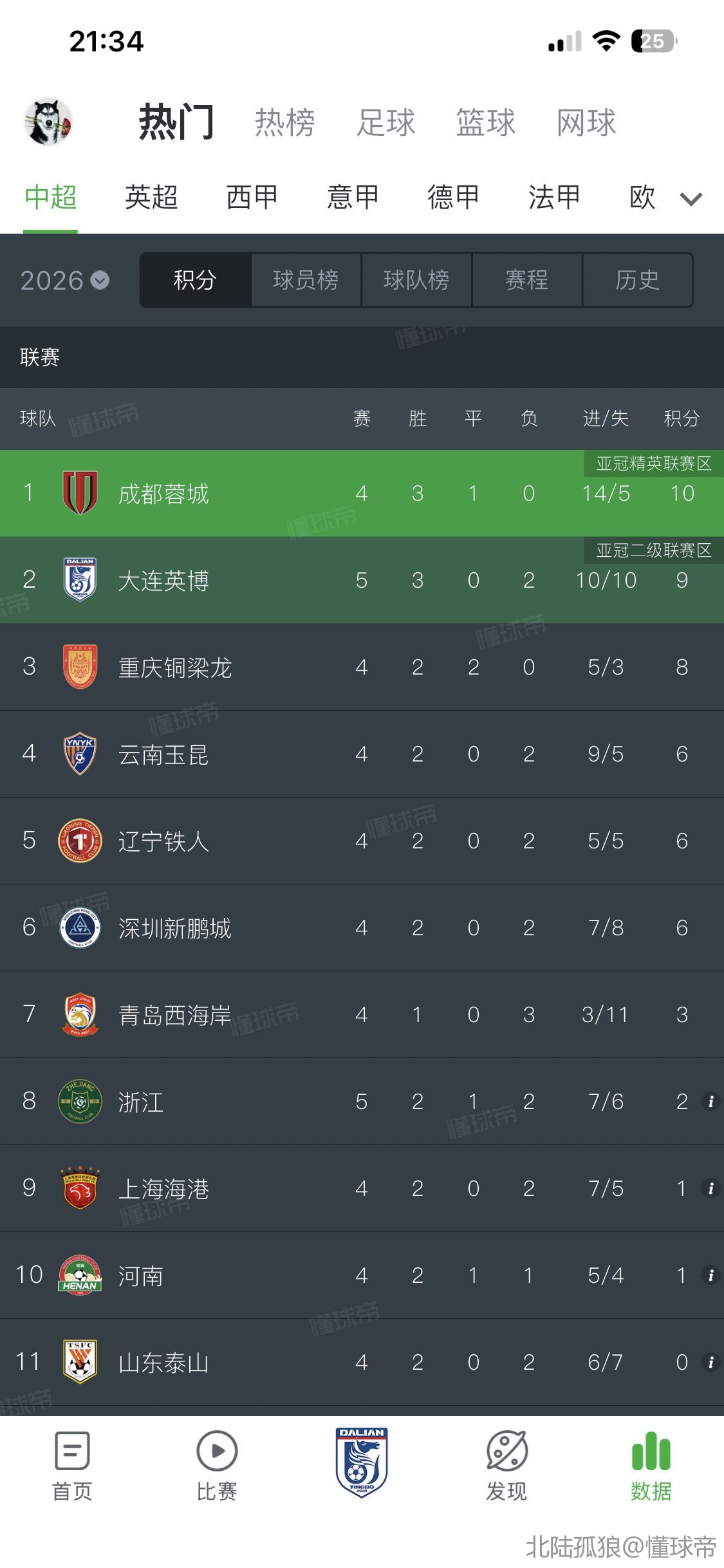Switch to the 球员榜 segment
724x1568 pixels.
click(306, 280)
